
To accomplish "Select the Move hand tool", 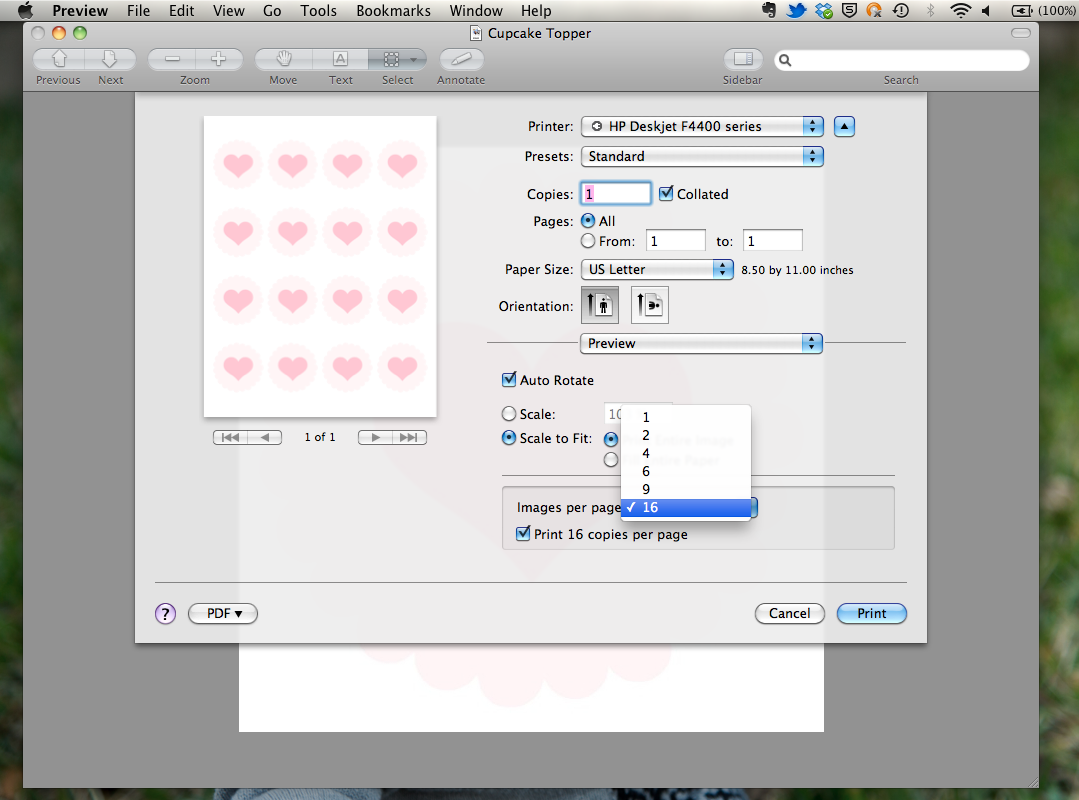I will tap(283, 59).
